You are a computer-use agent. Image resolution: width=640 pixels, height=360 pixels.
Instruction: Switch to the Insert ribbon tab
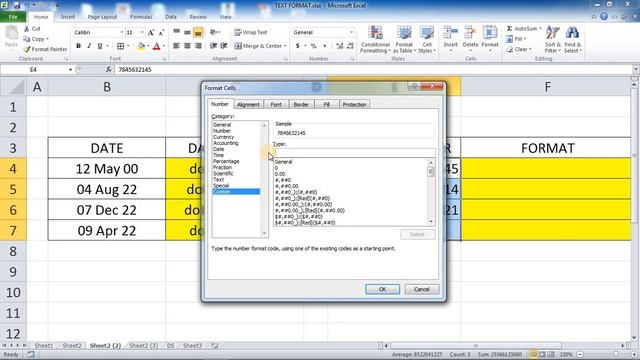[x=68, y=17]
